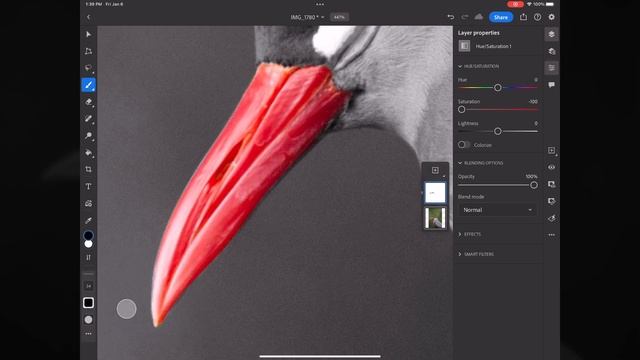Select the Type tool

coord(89,187)
